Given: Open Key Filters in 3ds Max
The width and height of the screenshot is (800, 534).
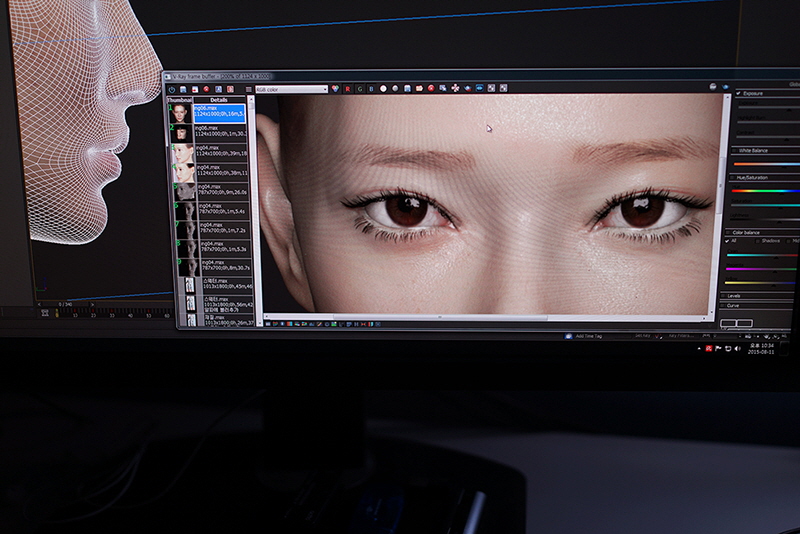Looking at the screenshot, I should point(681,336).
